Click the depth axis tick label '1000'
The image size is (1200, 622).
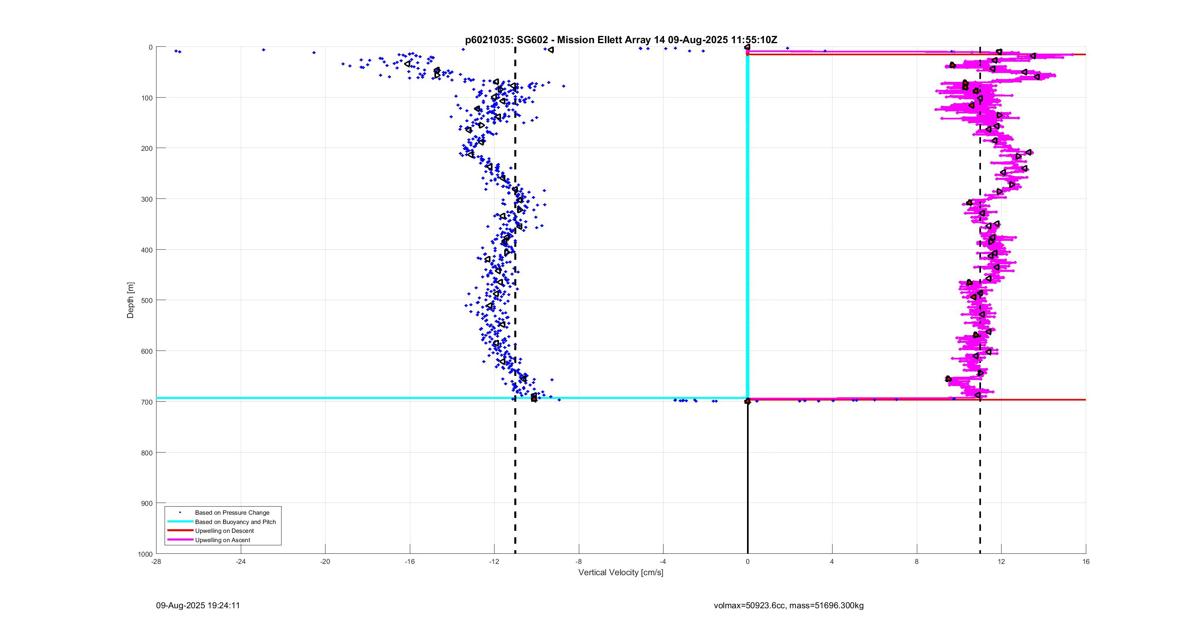(x=144, y=553)
